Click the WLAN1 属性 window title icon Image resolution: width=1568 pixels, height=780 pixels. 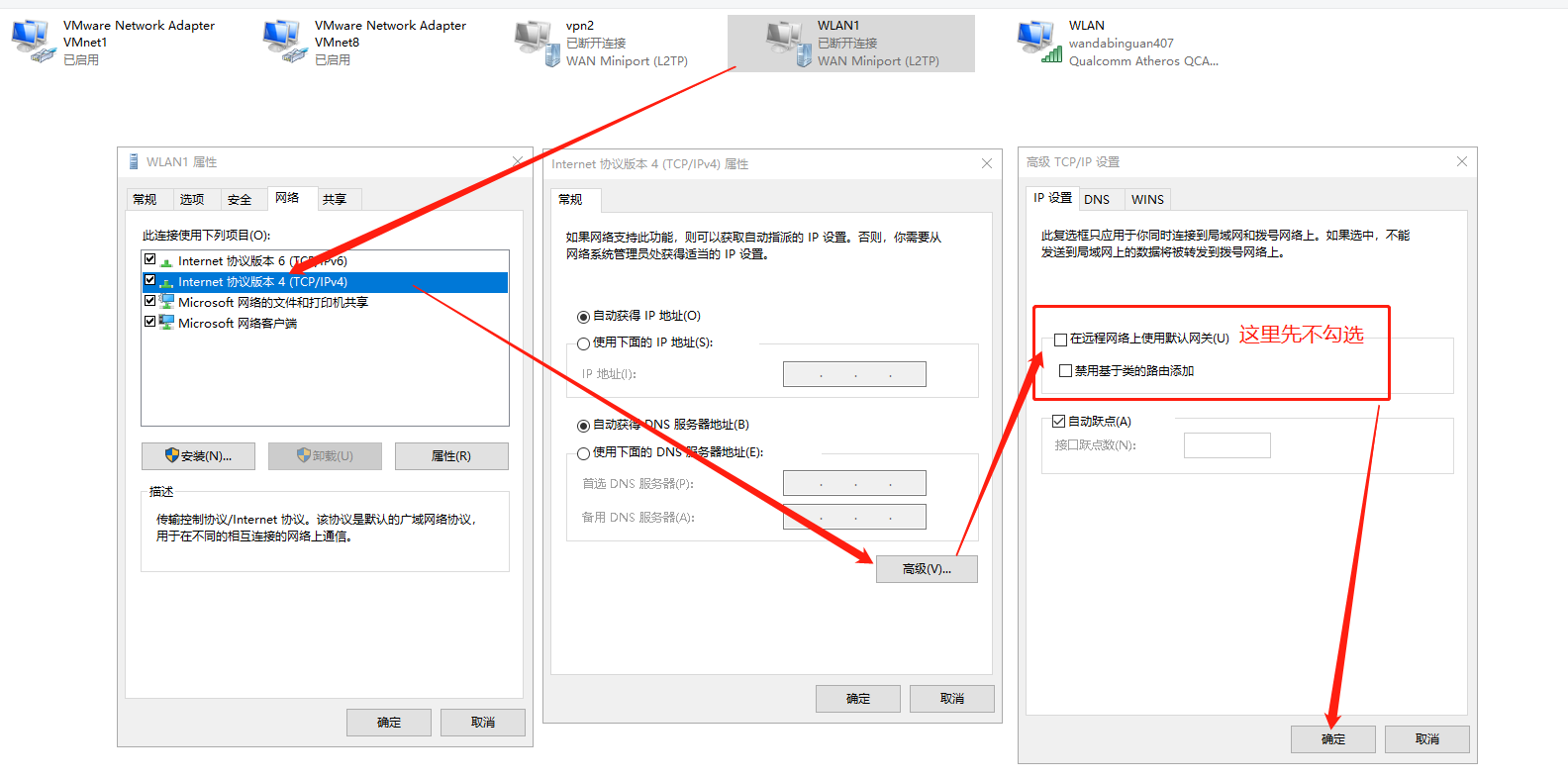click(134, 161)
